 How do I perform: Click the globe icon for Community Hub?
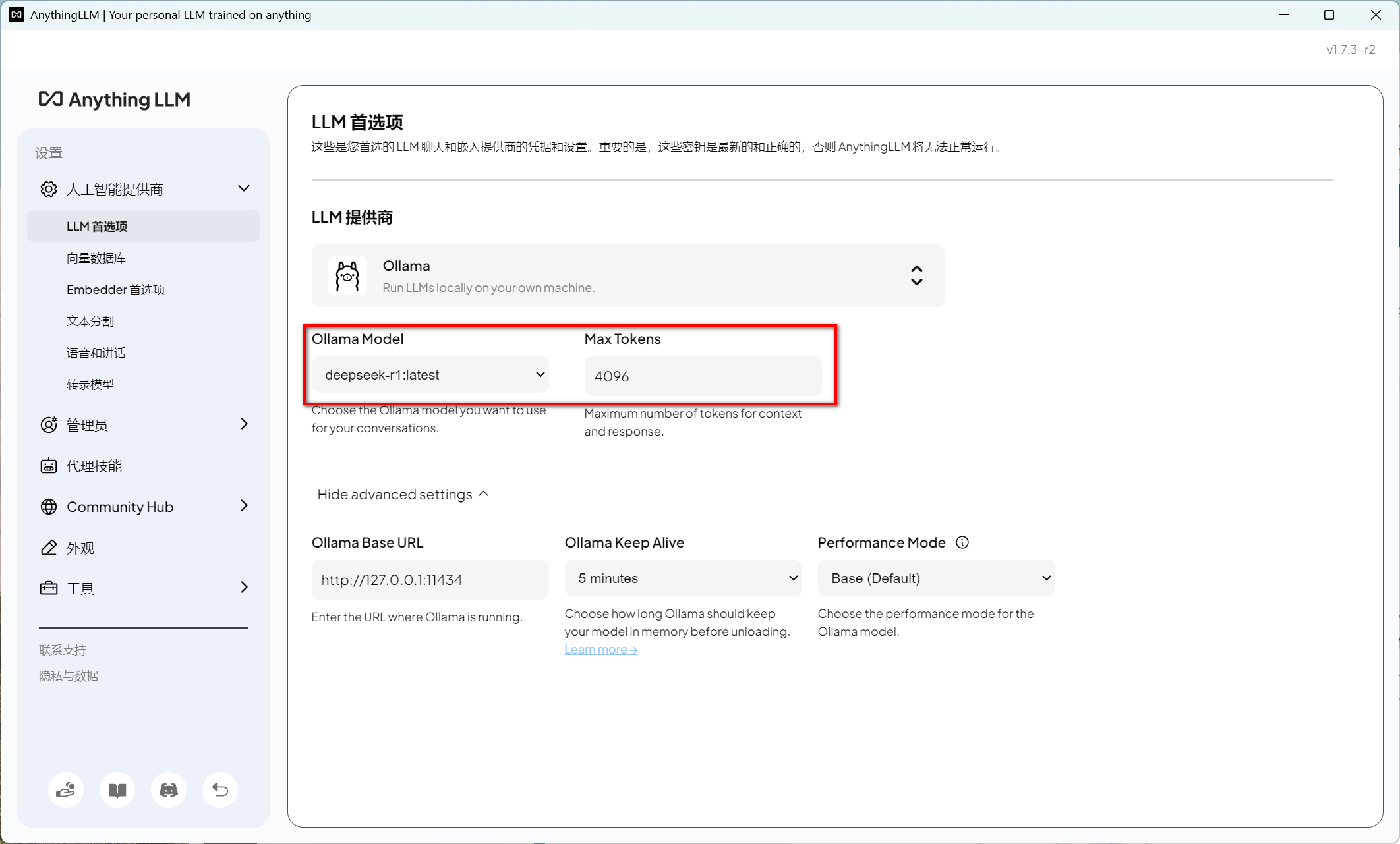pos(49,507)
